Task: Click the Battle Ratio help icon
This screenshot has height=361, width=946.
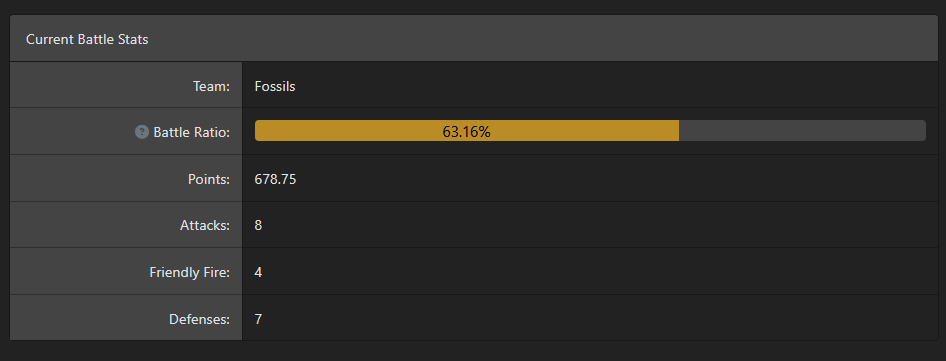Action: (x=141, y=132)
